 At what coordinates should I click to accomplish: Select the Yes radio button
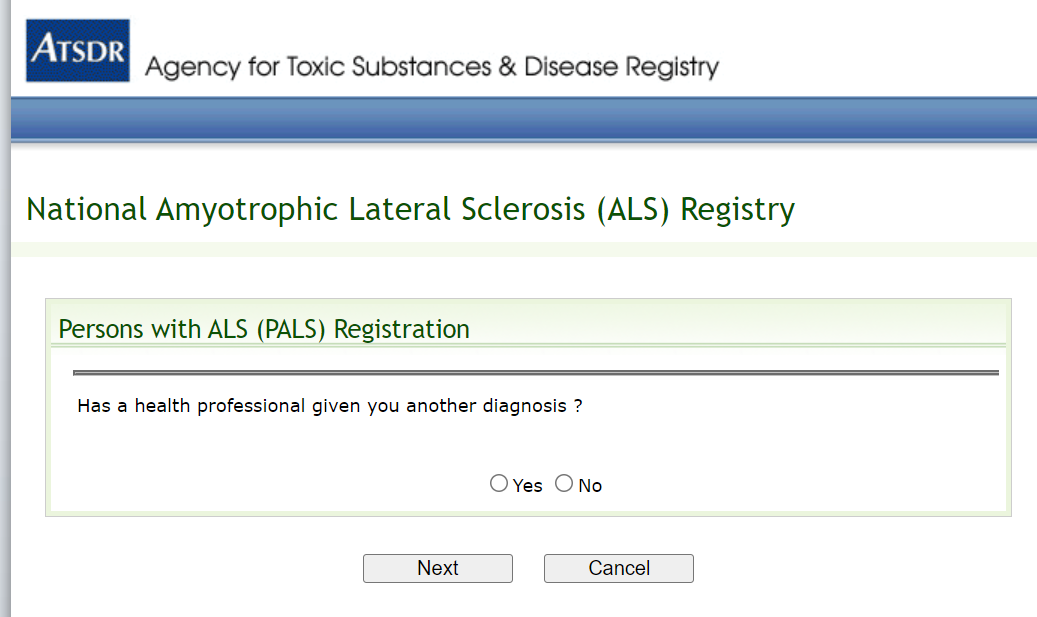(499, 484)
